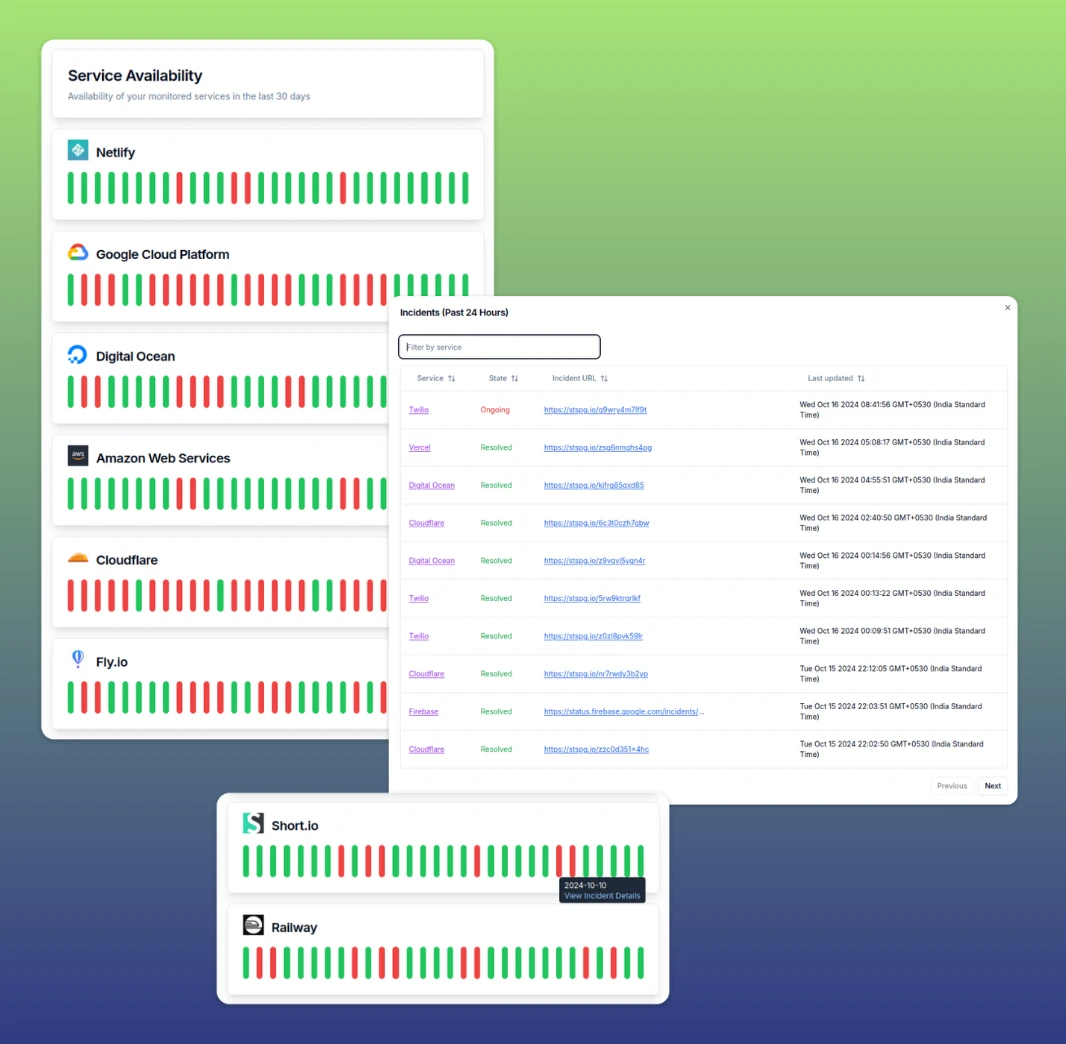
Task: Close the Incidents (Past 24 Hours) dialog
Action: (1008, 308)
